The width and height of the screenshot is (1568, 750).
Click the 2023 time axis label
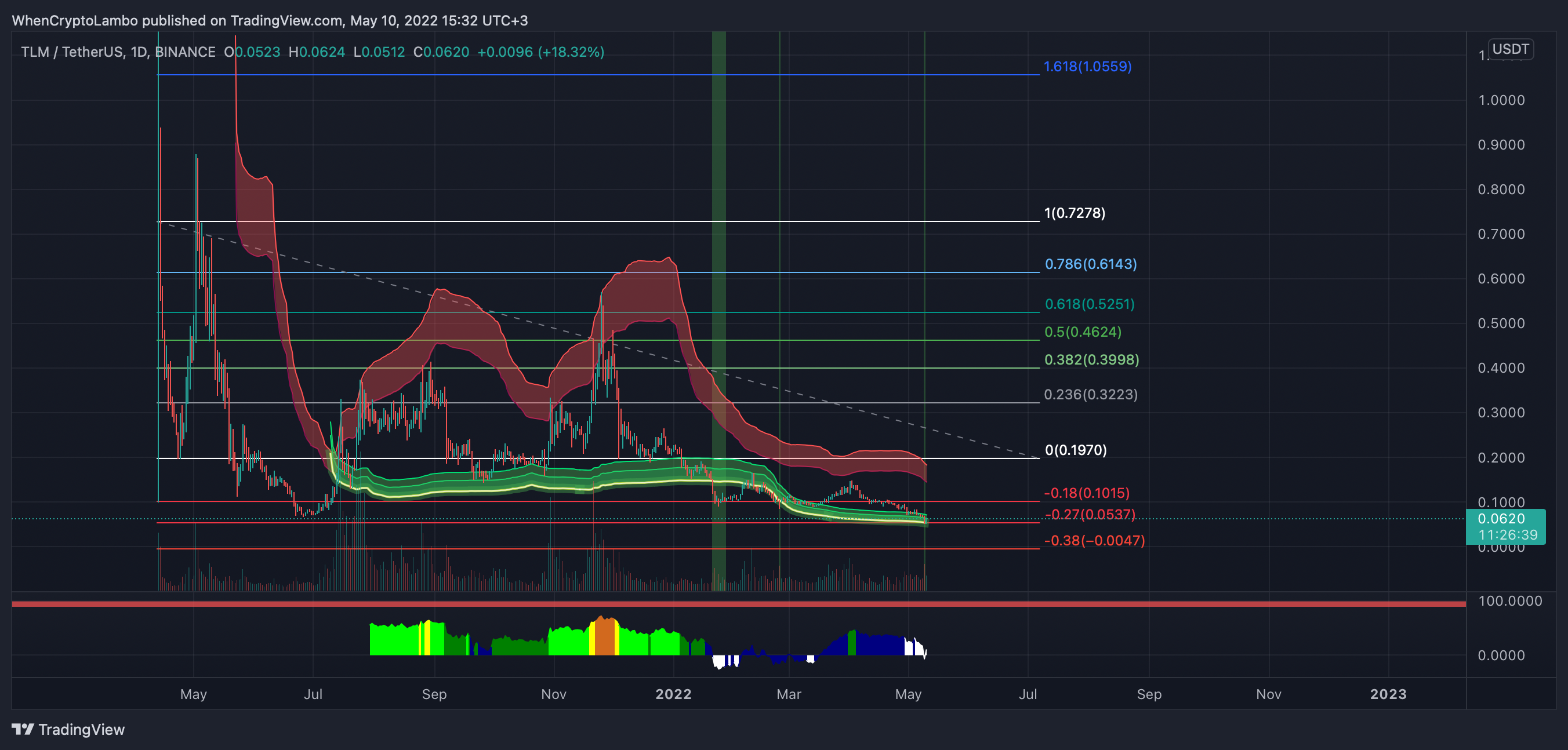[1388, 694]
